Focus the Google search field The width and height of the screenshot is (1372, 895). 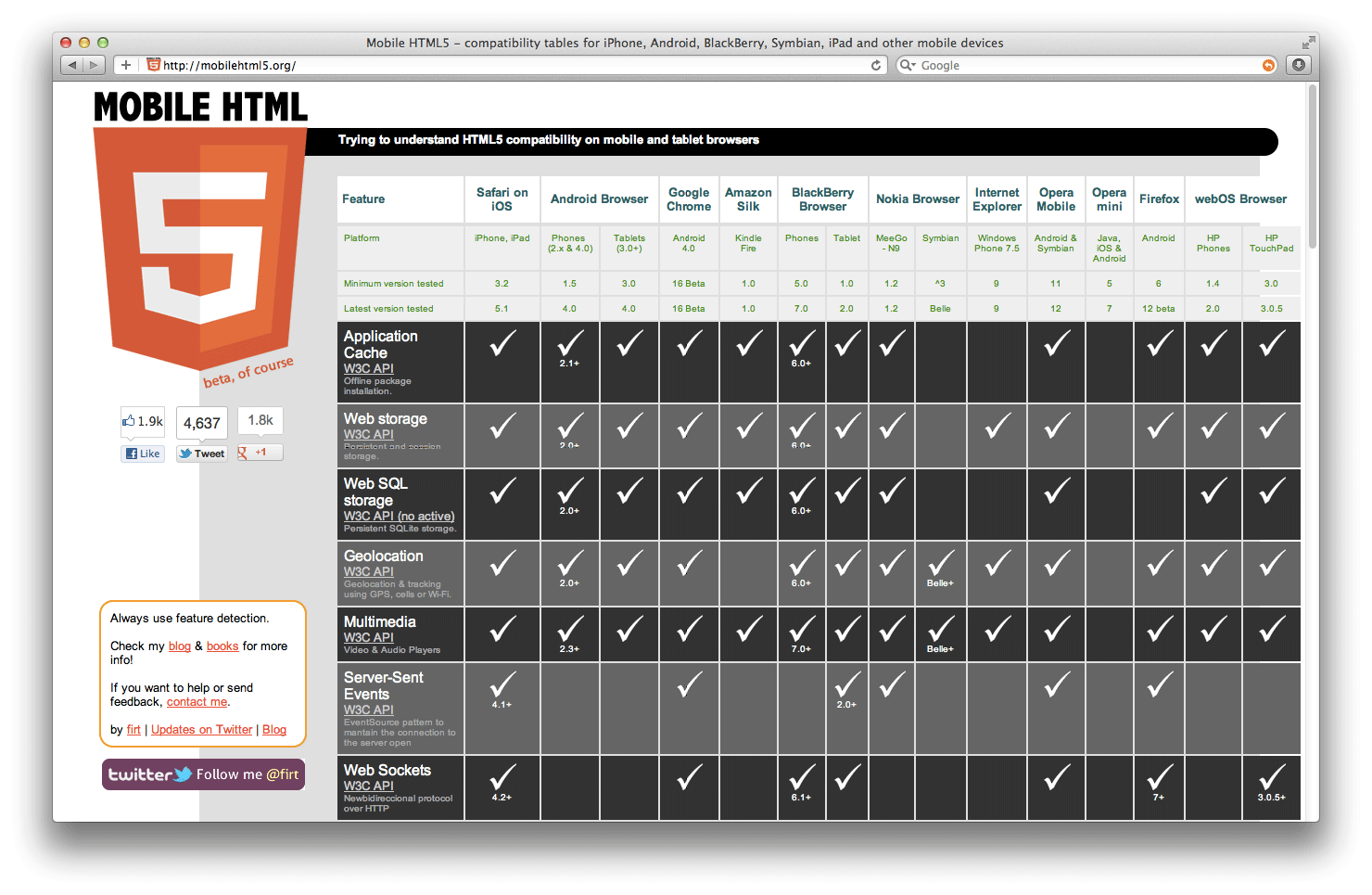tap(1087, 65)
